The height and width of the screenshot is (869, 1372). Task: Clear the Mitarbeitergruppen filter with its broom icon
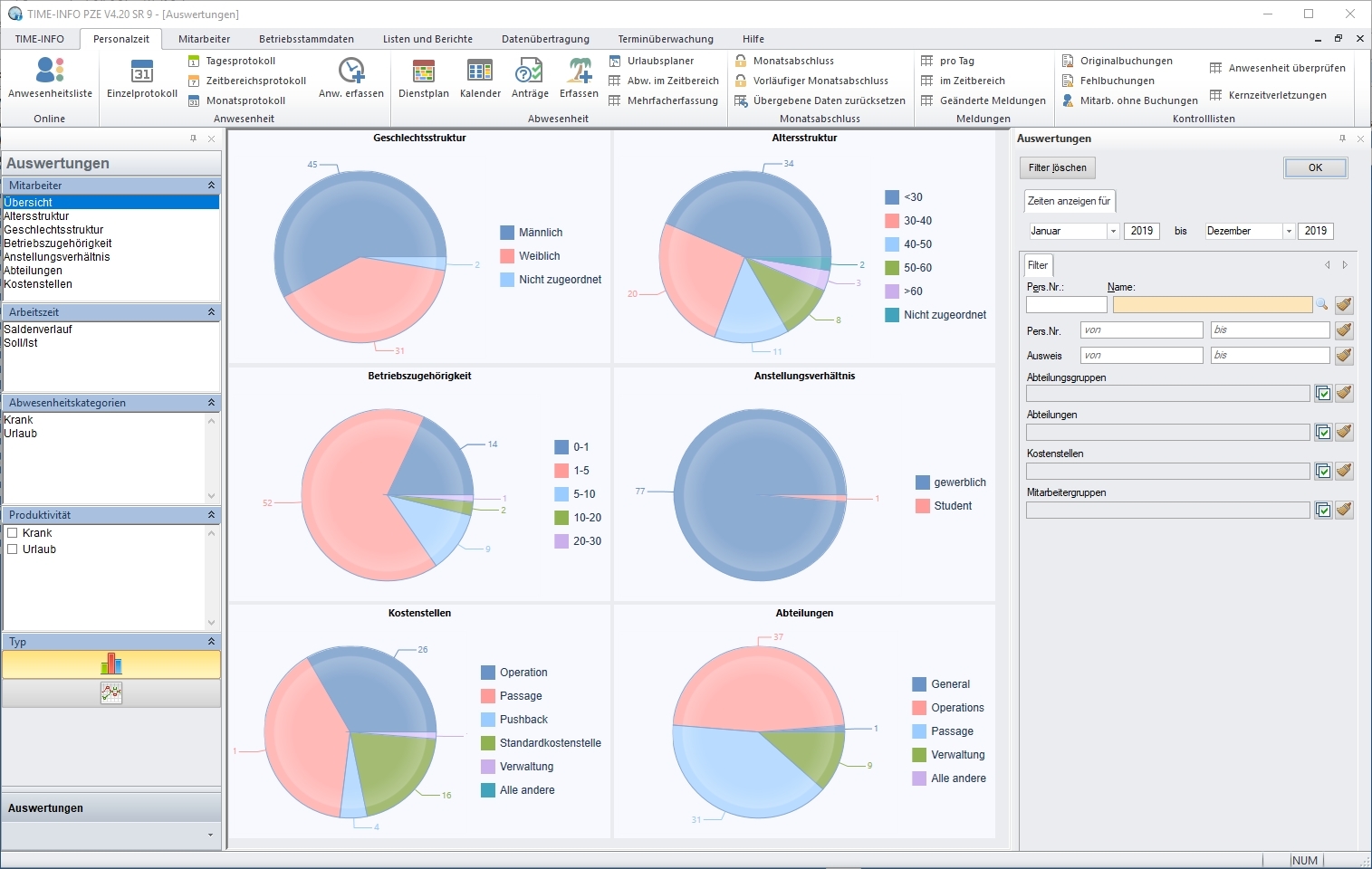[x=1344, y=510]
